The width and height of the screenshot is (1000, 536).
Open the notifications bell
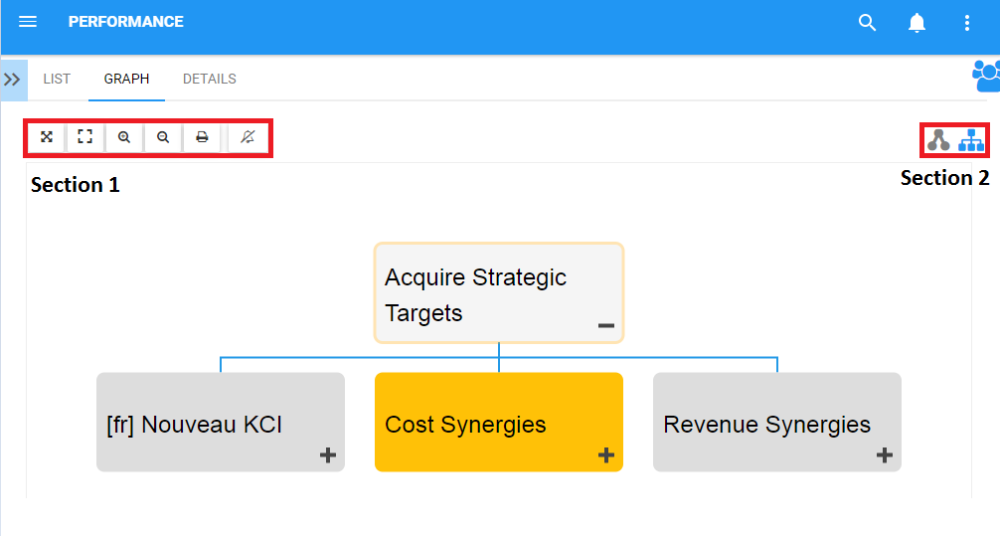pyautogui.click(x=917, y=23)
